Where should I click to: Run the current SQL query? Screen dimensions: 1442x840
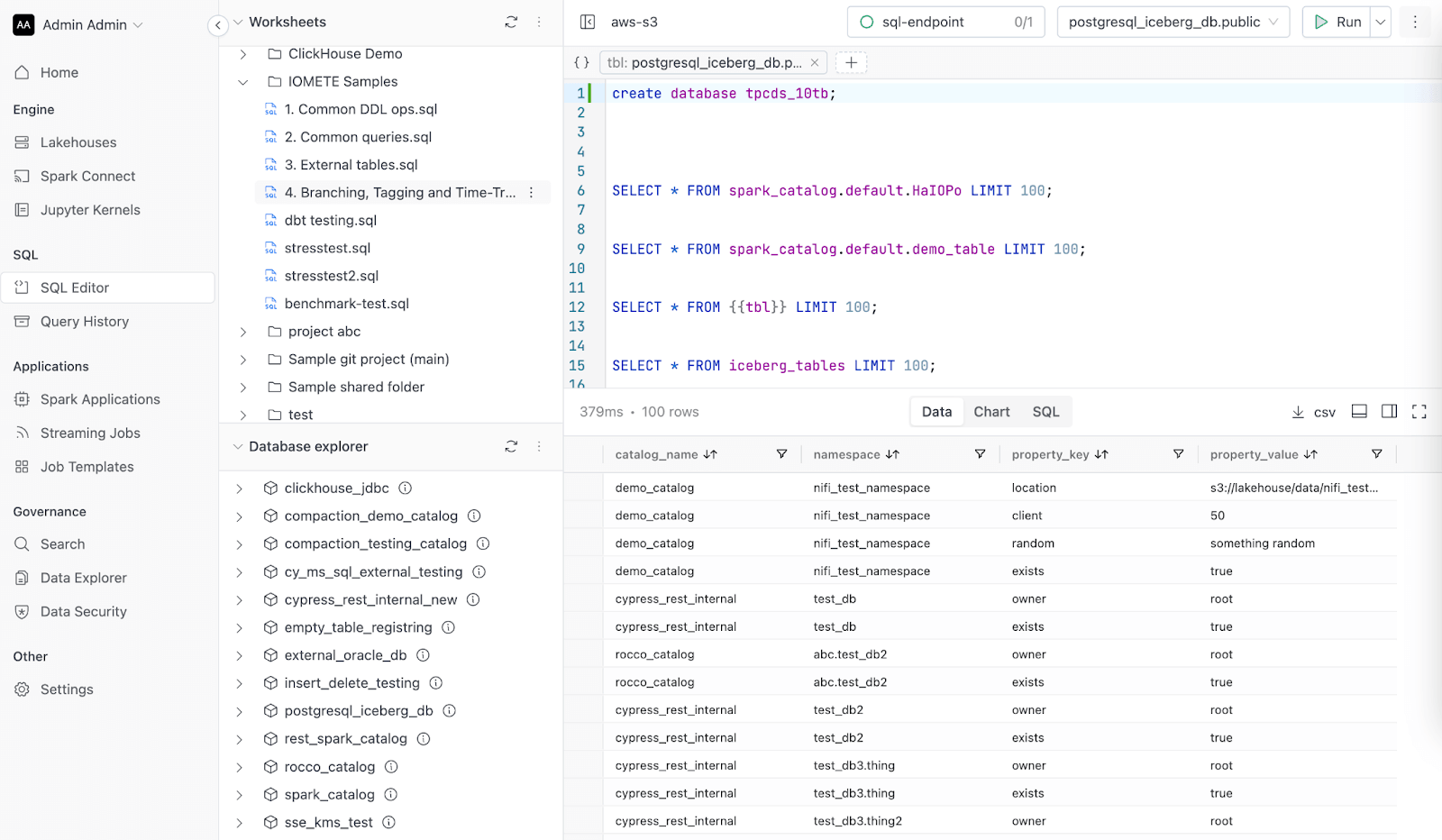(x=1337, y=22)
